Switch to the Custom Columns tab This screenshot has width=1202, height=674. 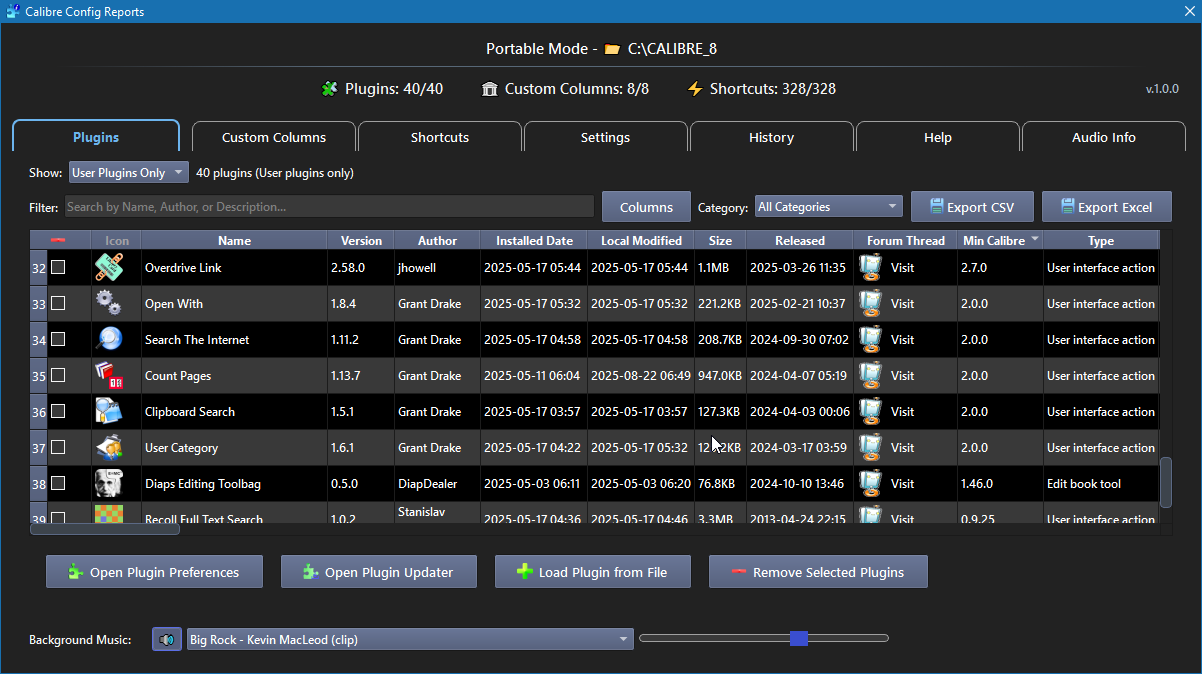[274, 137]
